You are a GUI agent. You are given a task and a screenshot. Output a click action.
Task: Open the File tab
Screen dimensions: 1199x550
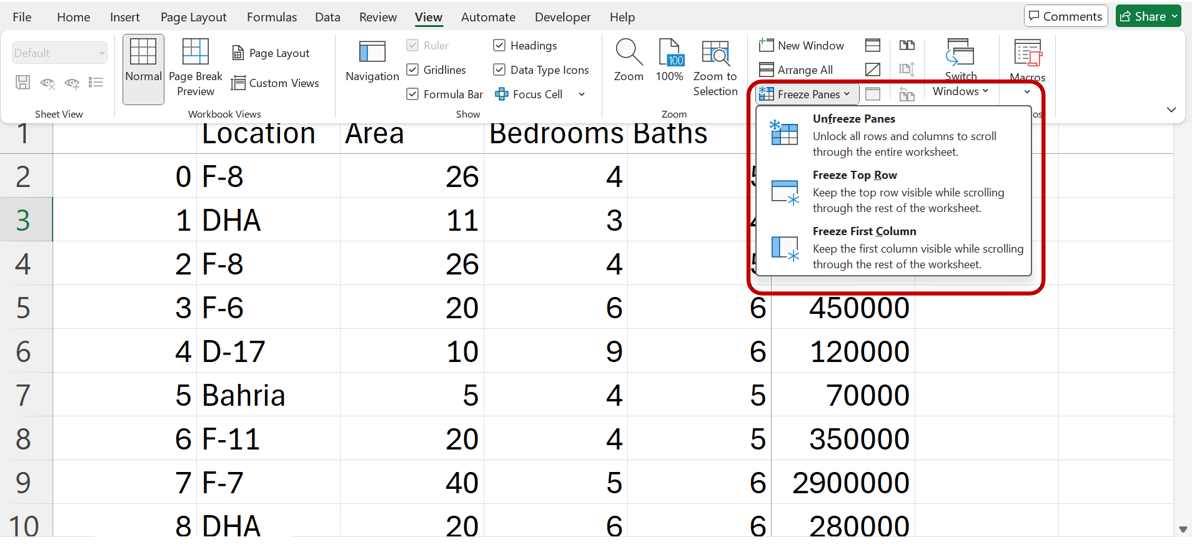click(22, 17)
